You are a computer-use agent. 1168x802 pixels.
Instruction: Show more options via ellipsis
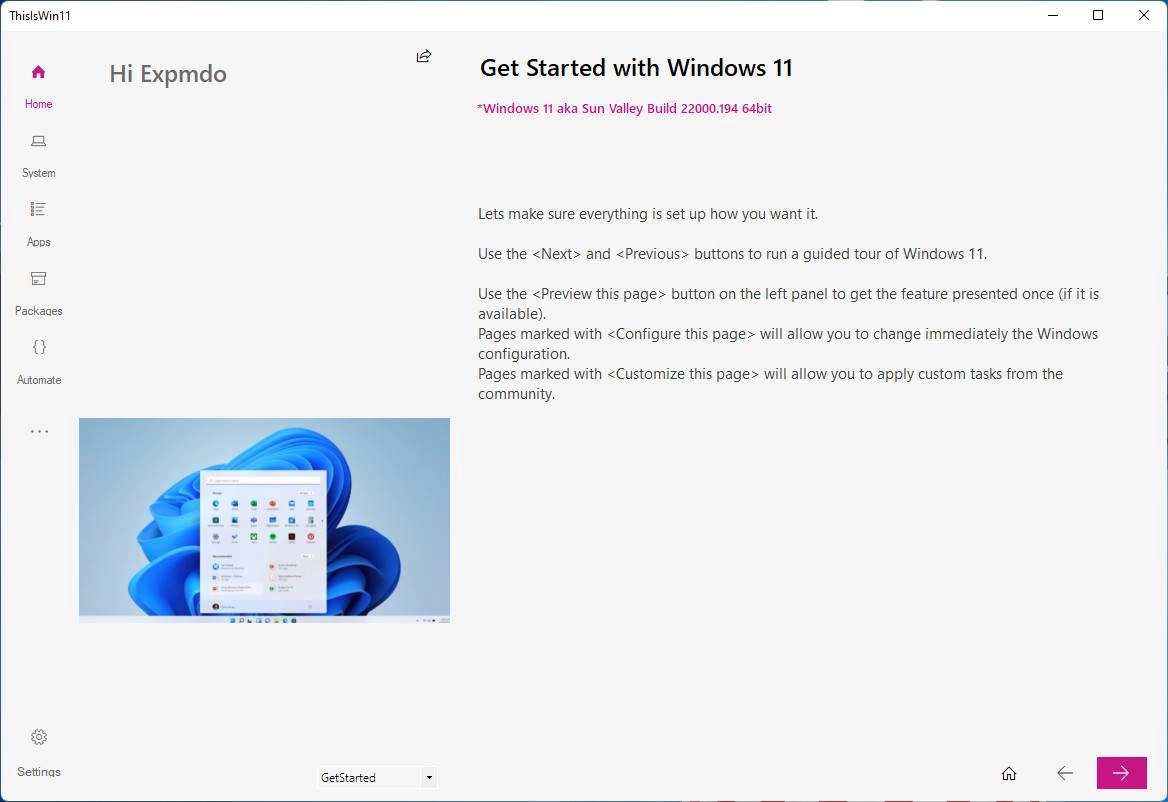point(39,431)
